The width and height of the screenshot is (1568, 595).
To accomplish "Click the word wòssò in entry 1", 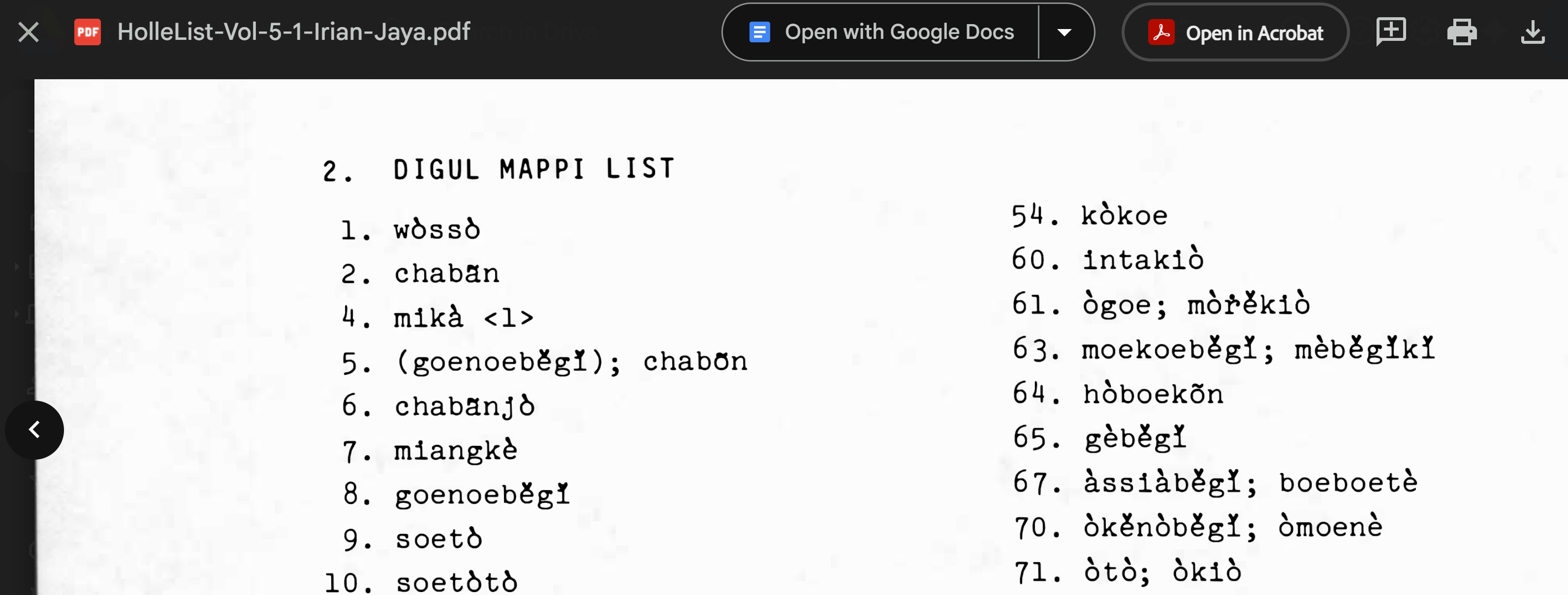I will point(437,230).
